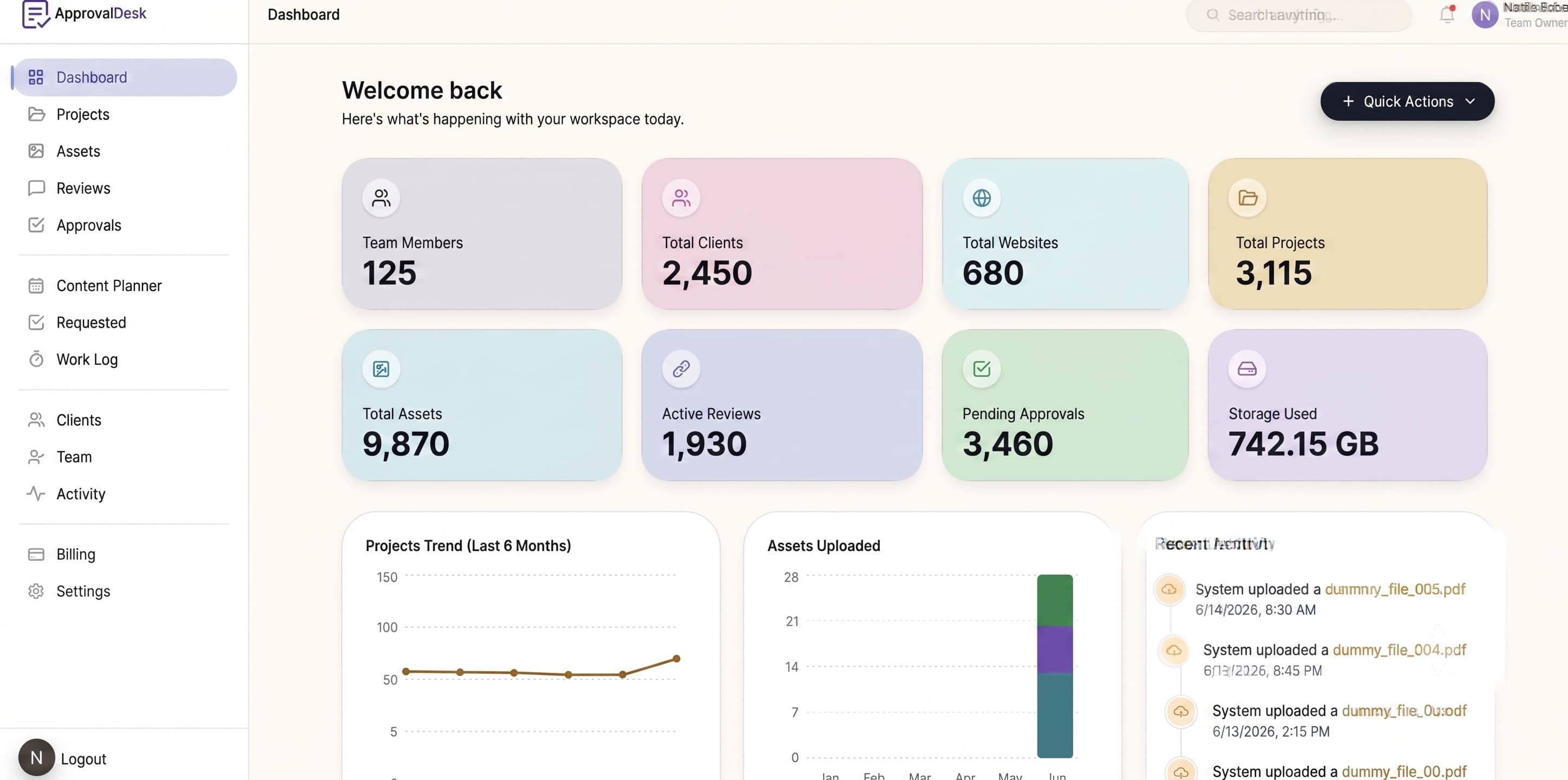
Task: Click the Pending Approvals check icon
Action: 981,369
